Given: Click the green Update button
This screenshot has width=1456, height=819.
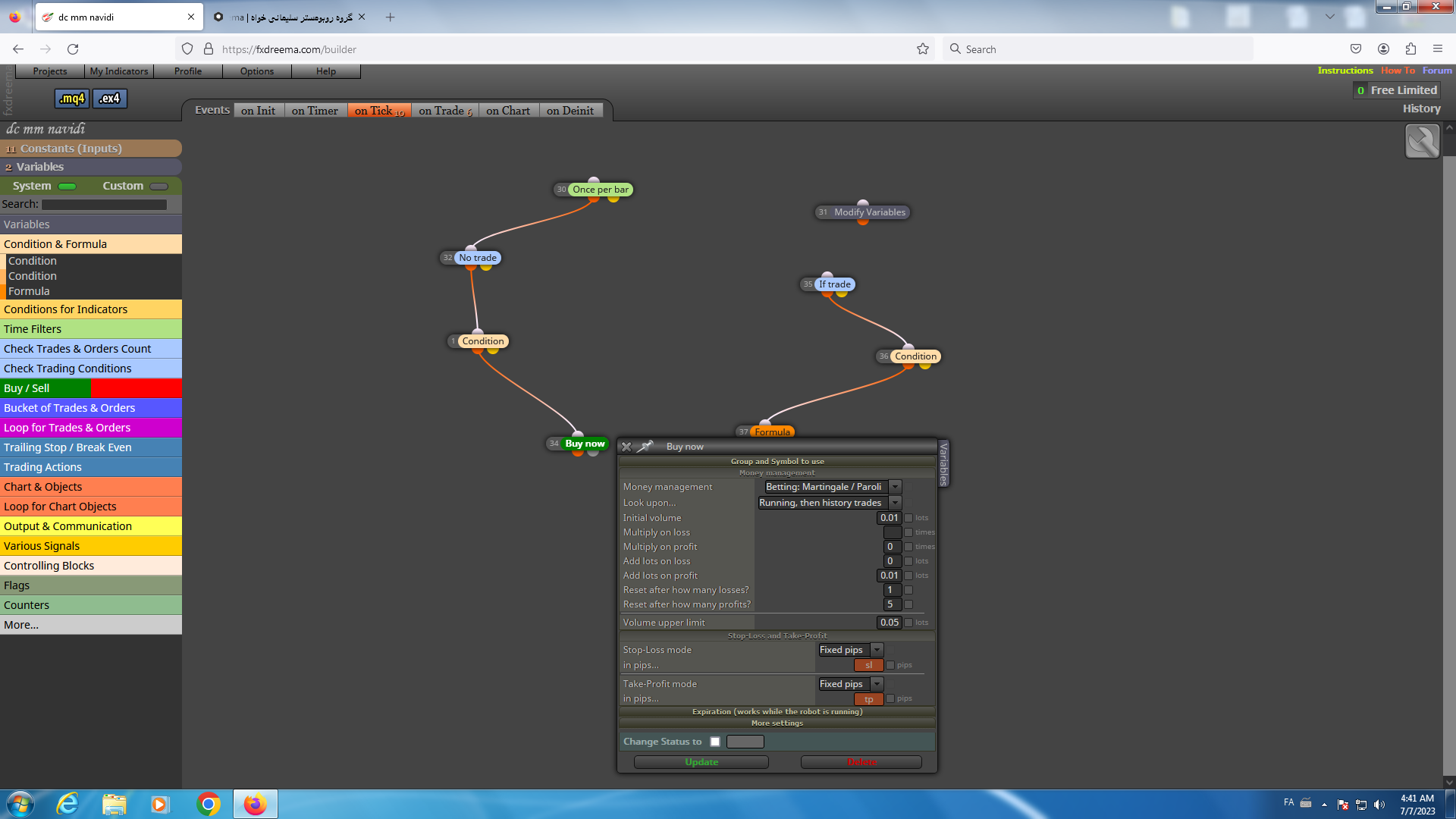Looking at the screenshot, I should click(x=701, y=762).
